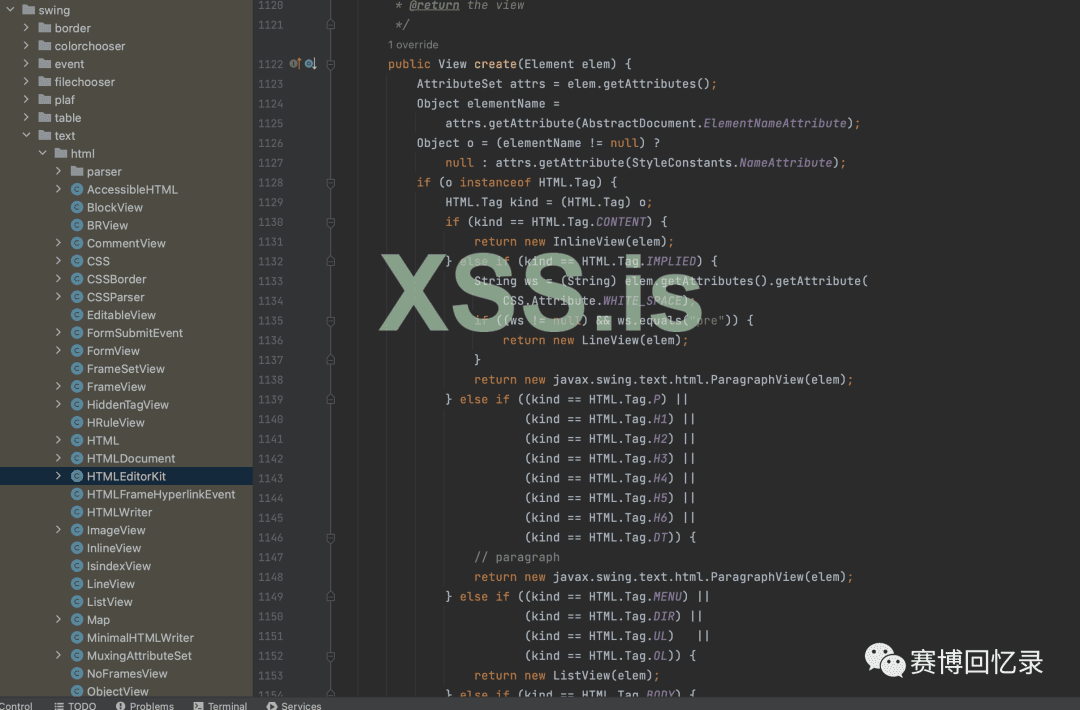The image size is (1080, 710).
Task: Fold the IMPLIED block at line 1132
Action: click(331, 261)
